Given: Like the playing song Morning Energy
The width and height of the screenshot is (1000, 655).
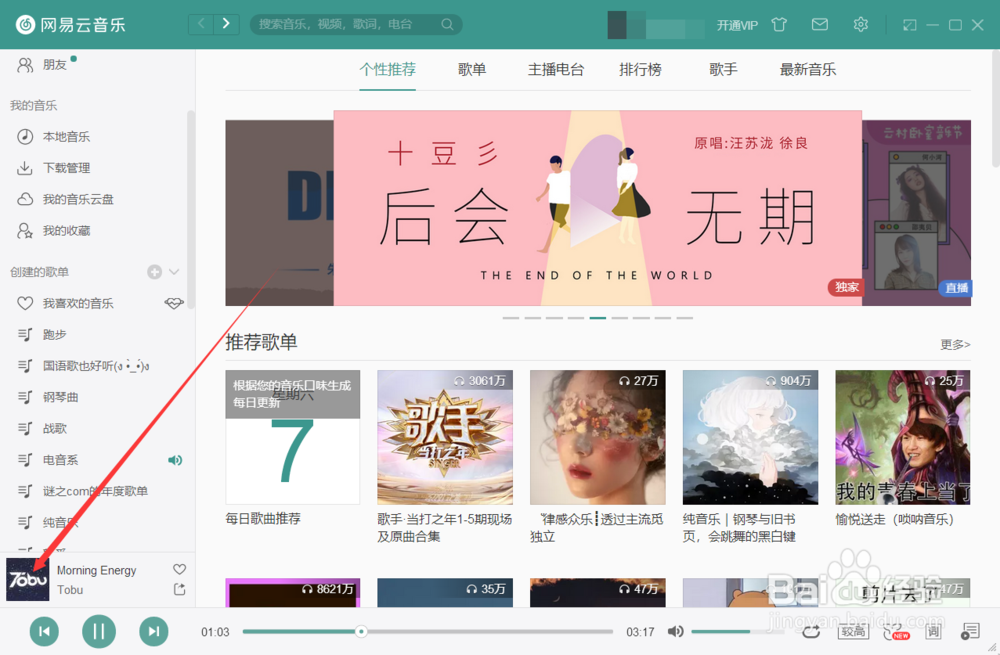Looking at the screenshot, I should pos(179,568).
